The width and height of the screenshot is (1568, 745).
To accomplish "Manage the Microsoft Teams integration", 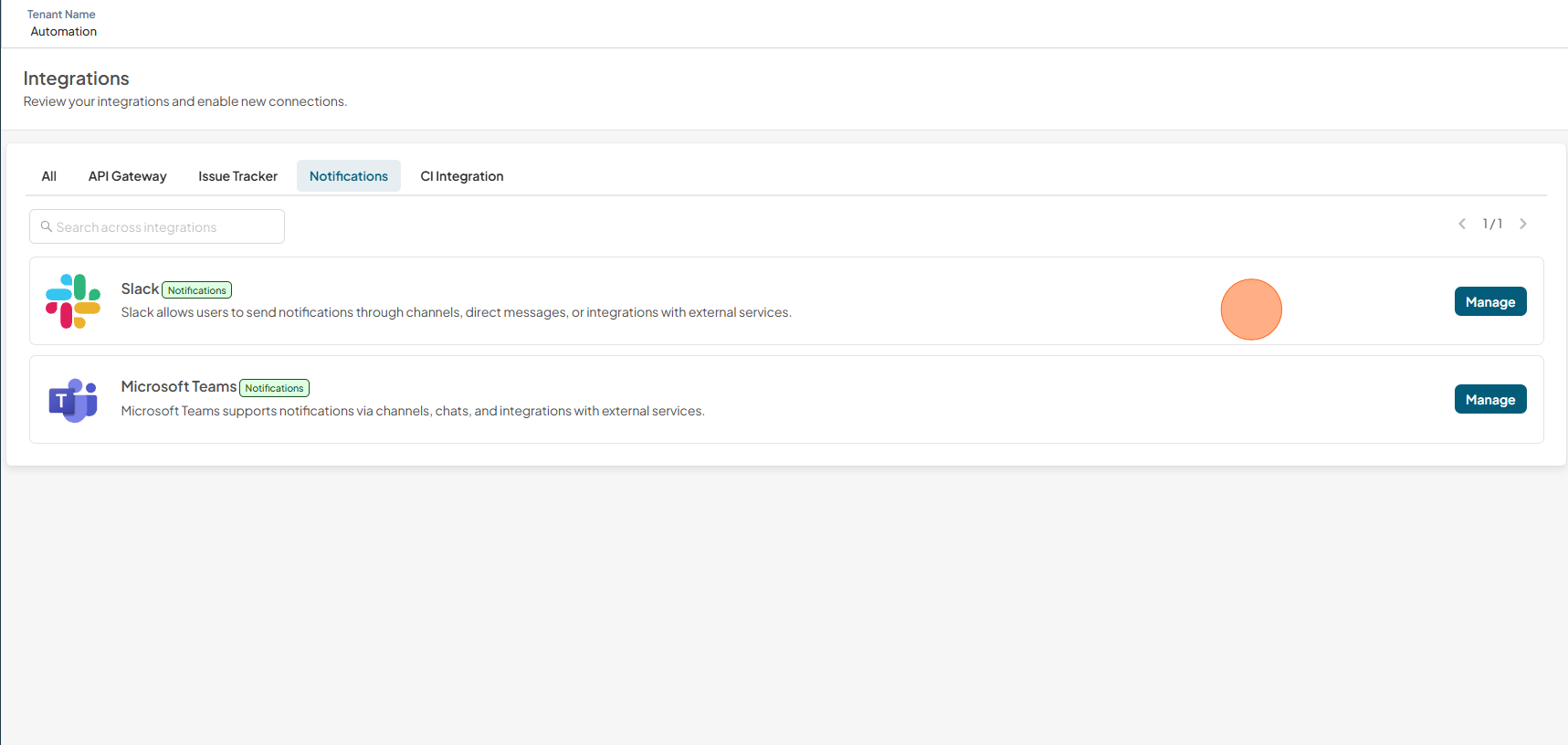I will pos(1490,399).
